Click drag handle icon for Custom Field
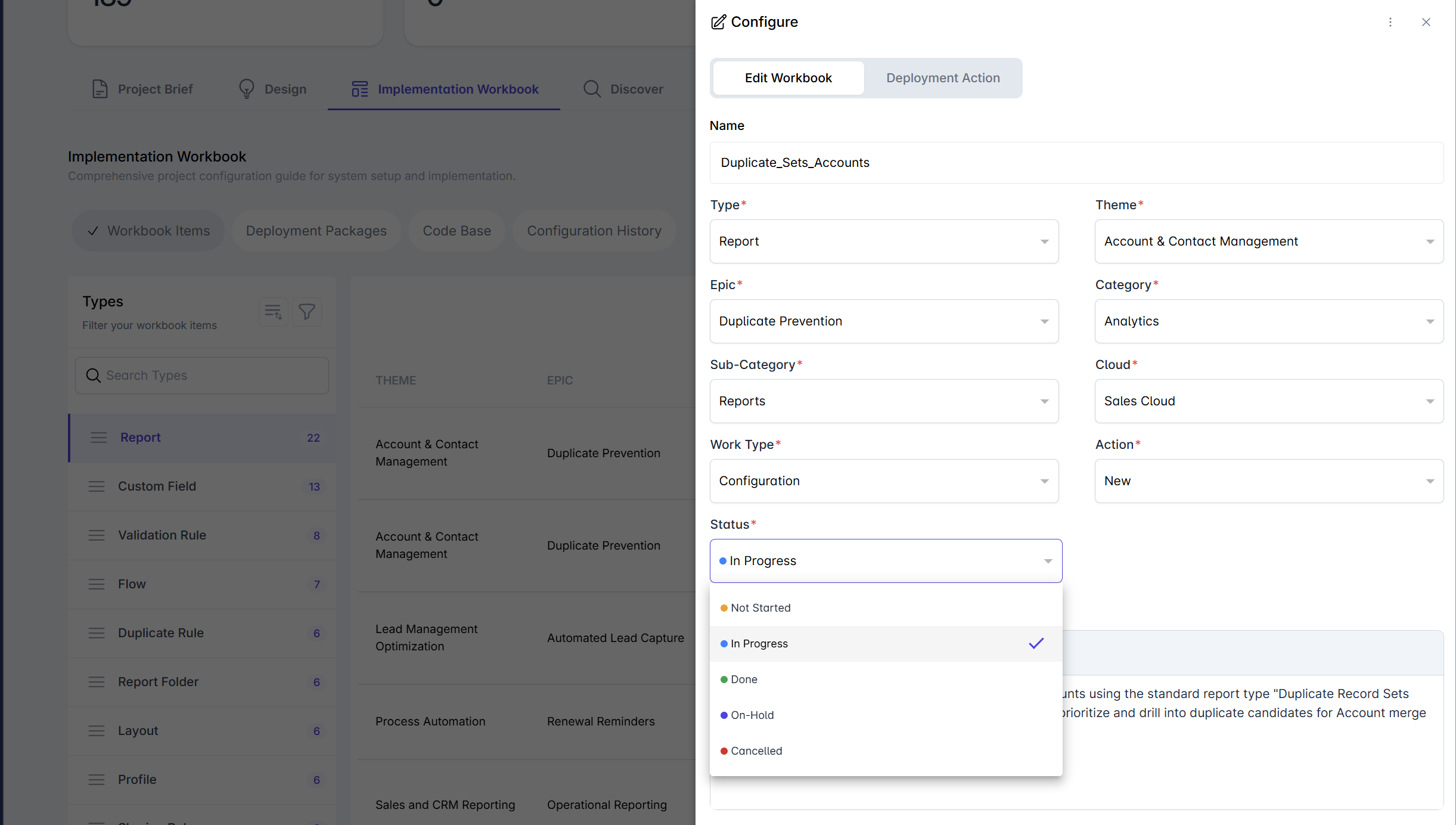 (97, 486)
